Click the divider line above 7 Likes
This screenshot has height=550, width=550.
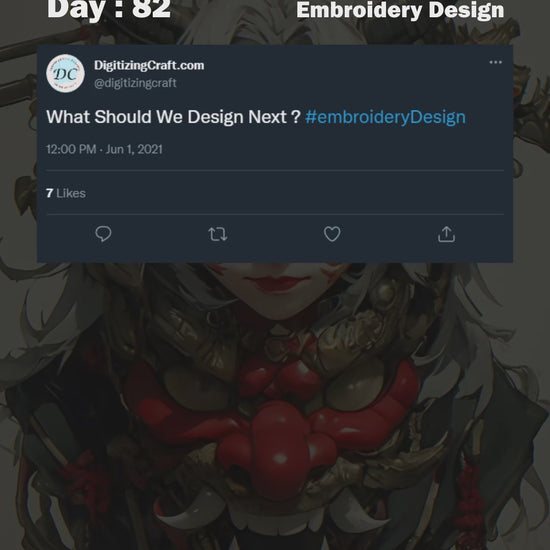click(x=275, y=171)
